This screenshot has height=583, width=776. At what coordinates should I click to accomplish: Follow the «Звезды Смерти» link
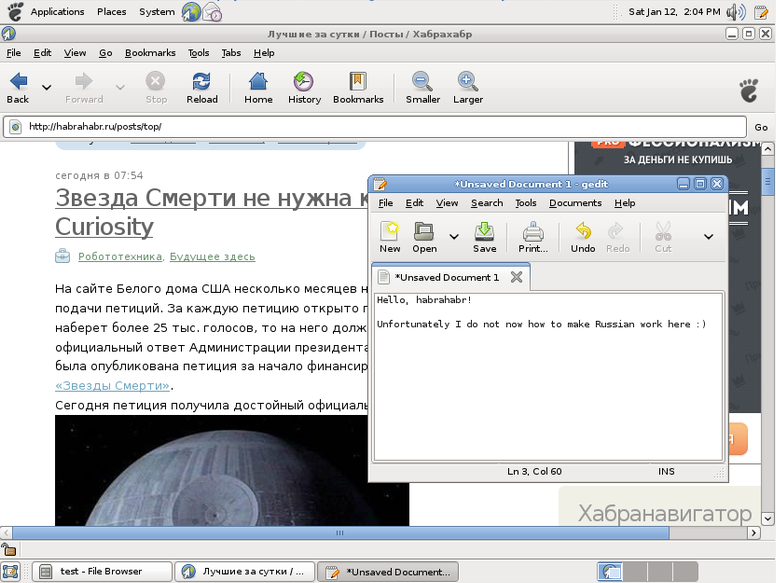[112, 386]
